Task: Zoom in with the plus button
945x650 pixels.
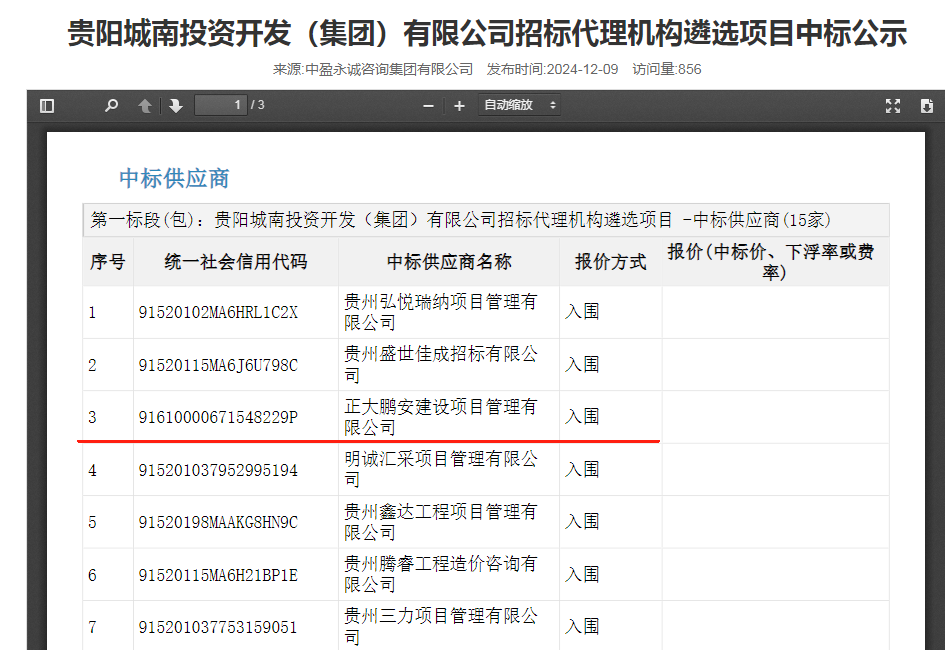Action: tap(459, 106)
